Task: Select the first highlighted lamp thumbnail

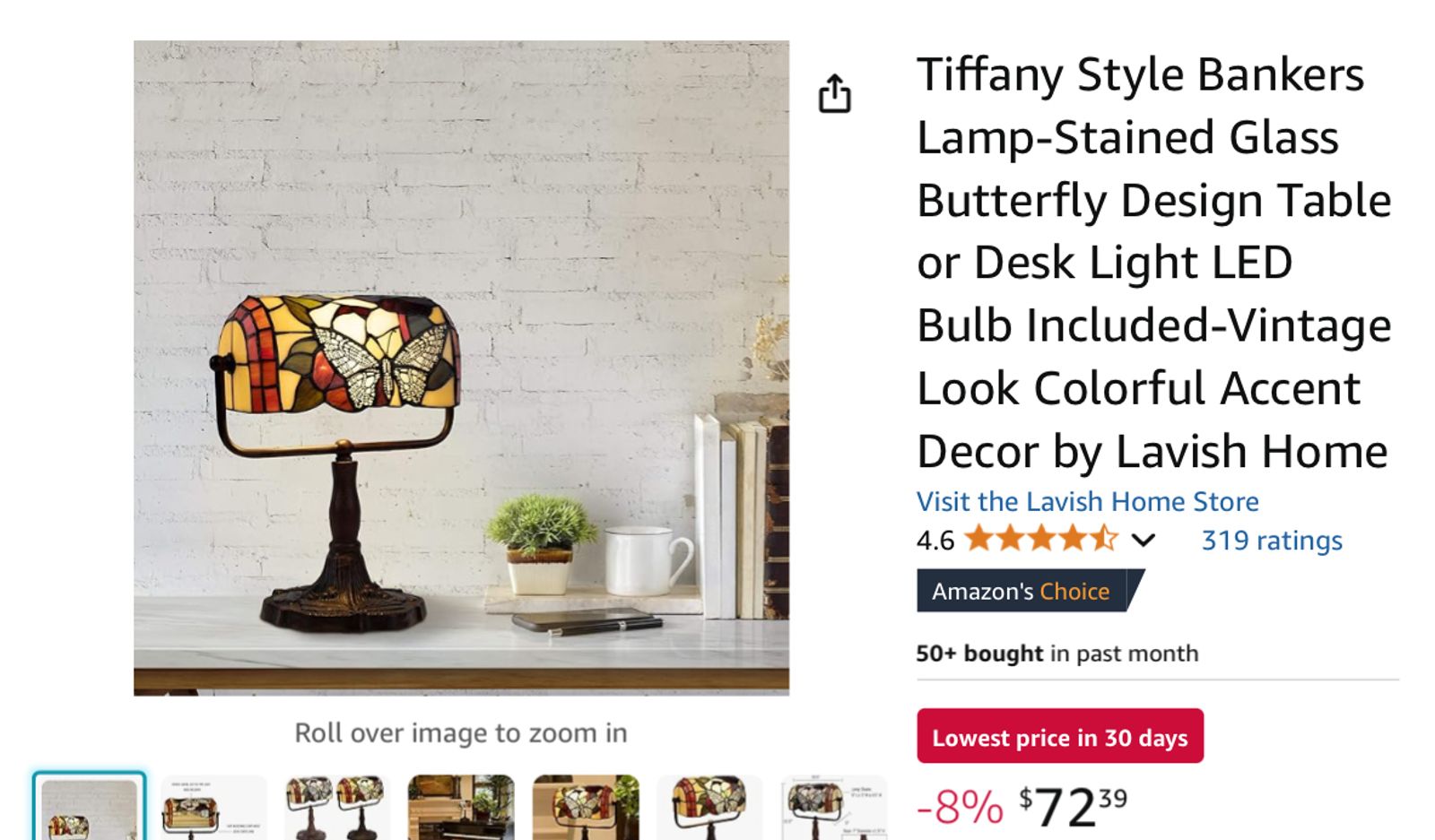Action: tap(90, 807)
